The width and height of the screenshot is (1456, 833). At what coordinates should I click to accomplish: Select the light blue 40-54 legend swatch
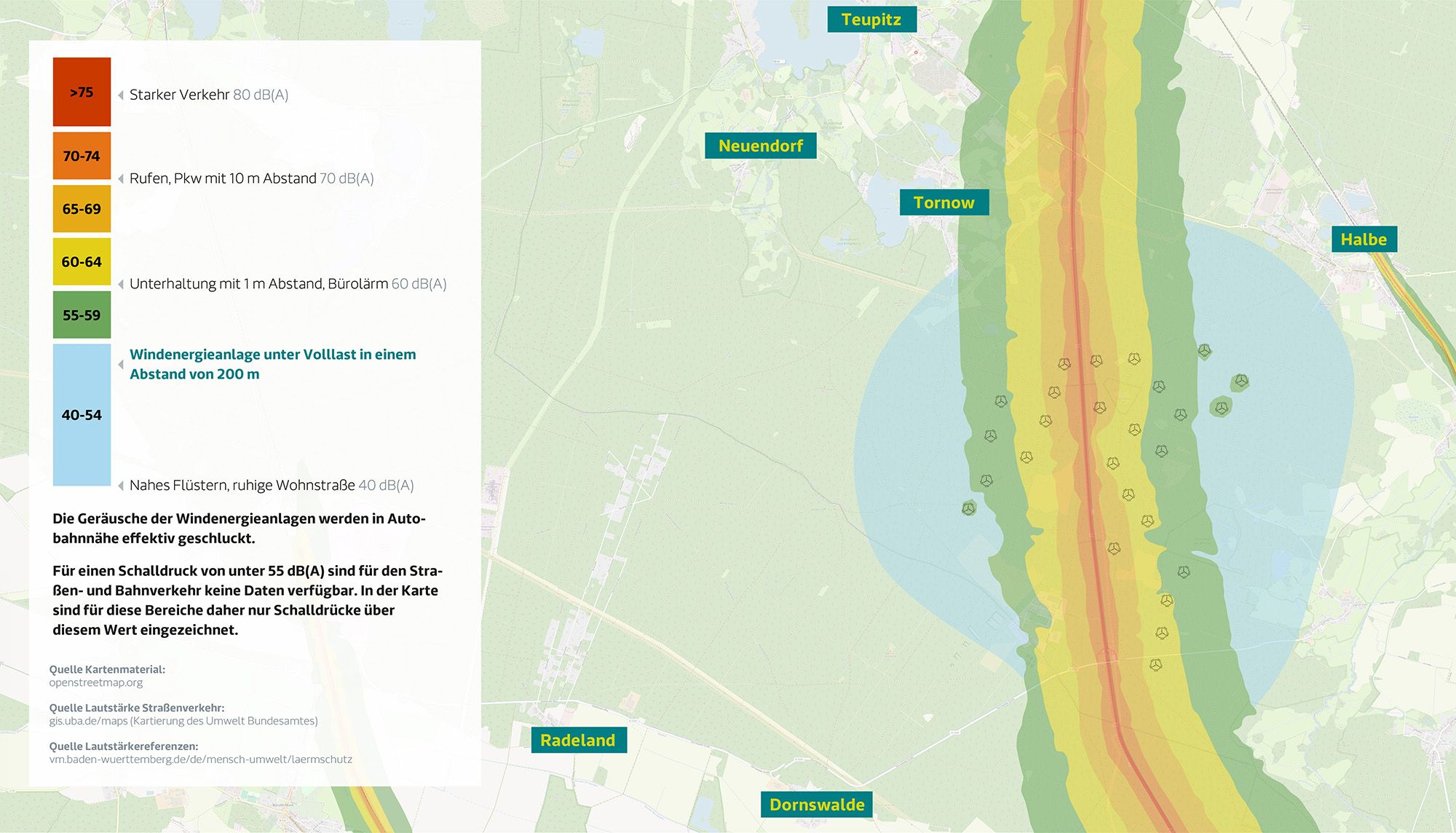click(82, 414)
